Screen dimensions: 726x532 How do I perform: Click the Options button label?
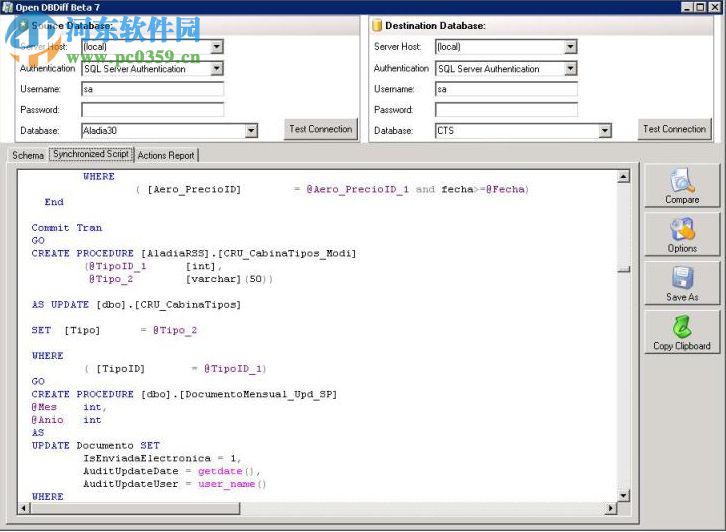(682, 248)
